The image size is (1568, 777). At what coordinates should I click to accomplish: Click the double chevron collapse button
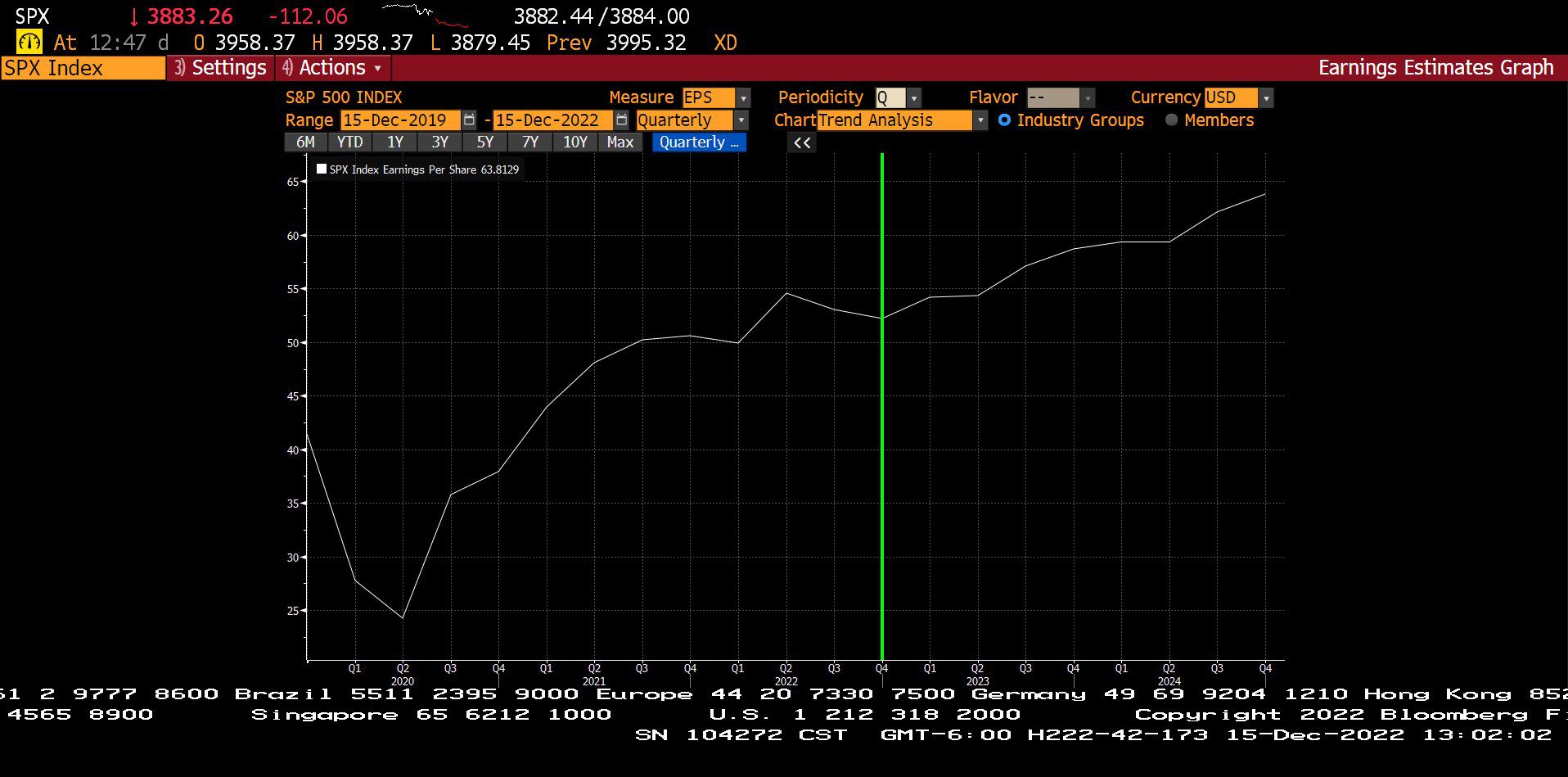[802, 142]
